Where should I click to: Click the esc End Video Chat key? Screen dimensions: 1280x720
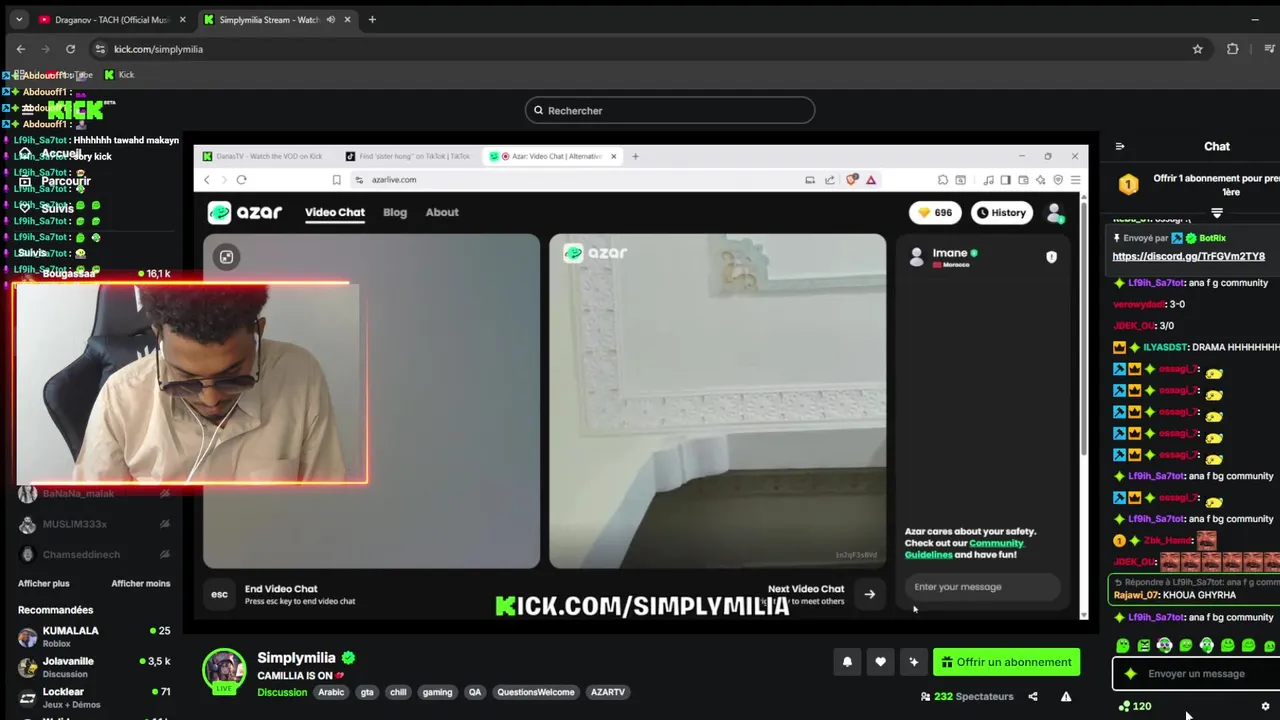[x=220, y=594]
